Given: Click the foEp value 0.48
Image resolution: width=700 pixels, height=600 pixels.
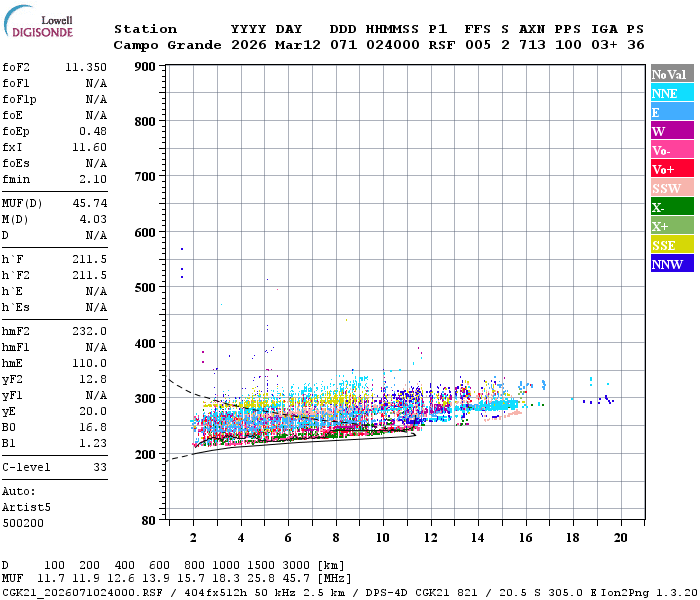Looking at the screenshot, I should (93, 131).
